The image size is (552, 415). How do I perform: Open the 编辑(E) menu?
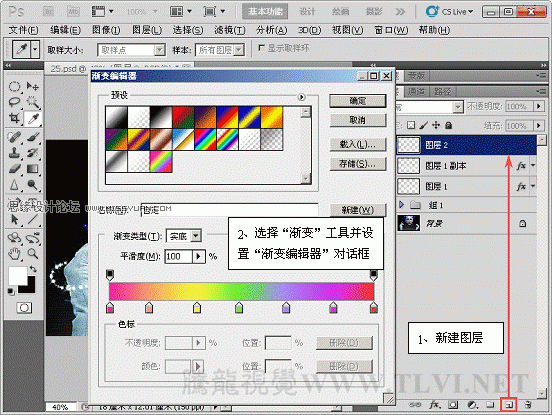pyautogui.click(x=65, y=30)
